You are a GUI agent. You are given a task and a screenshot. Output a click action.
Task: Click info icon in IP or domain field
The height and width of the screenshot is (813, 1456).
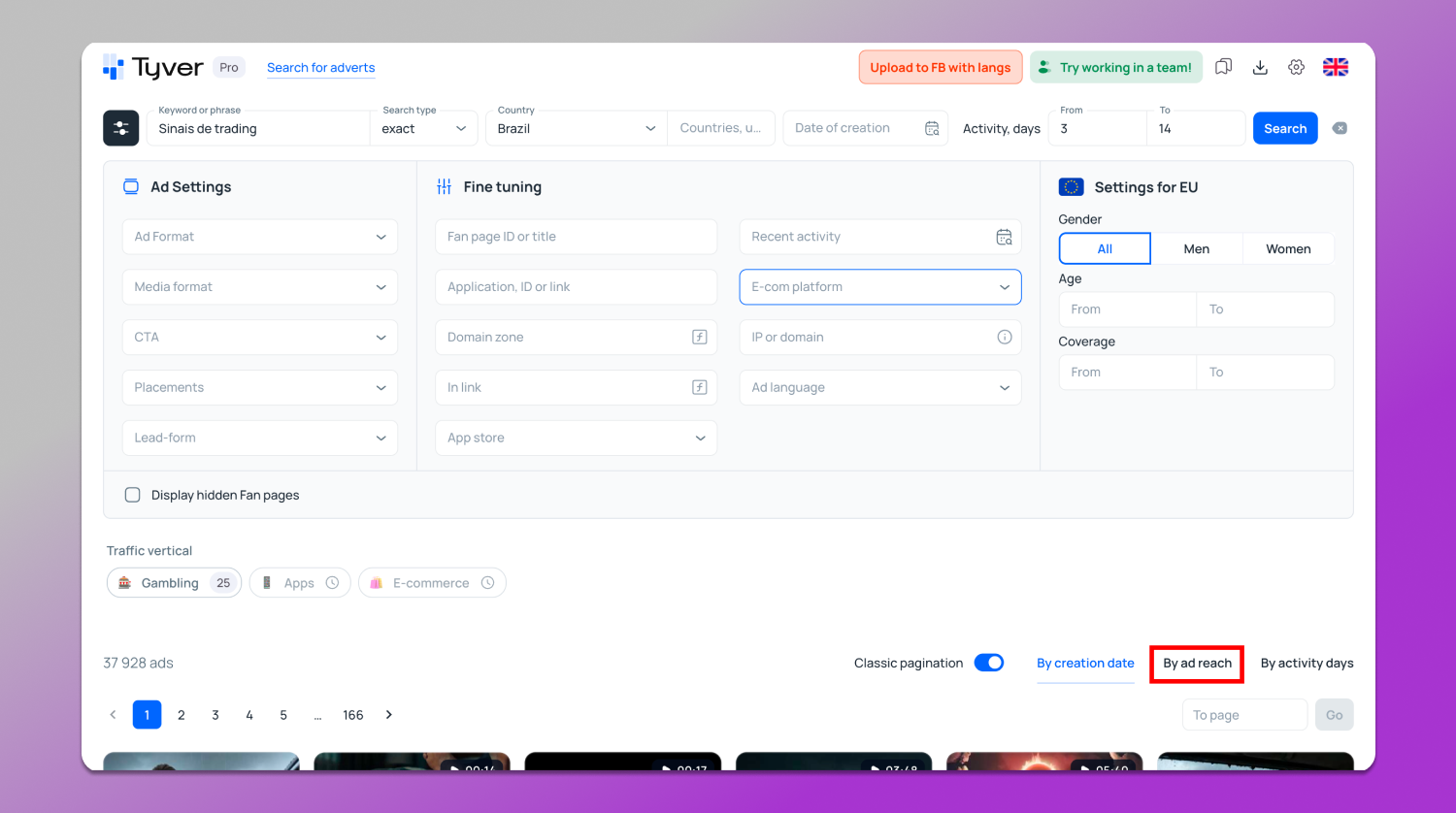coord(1005,337)
